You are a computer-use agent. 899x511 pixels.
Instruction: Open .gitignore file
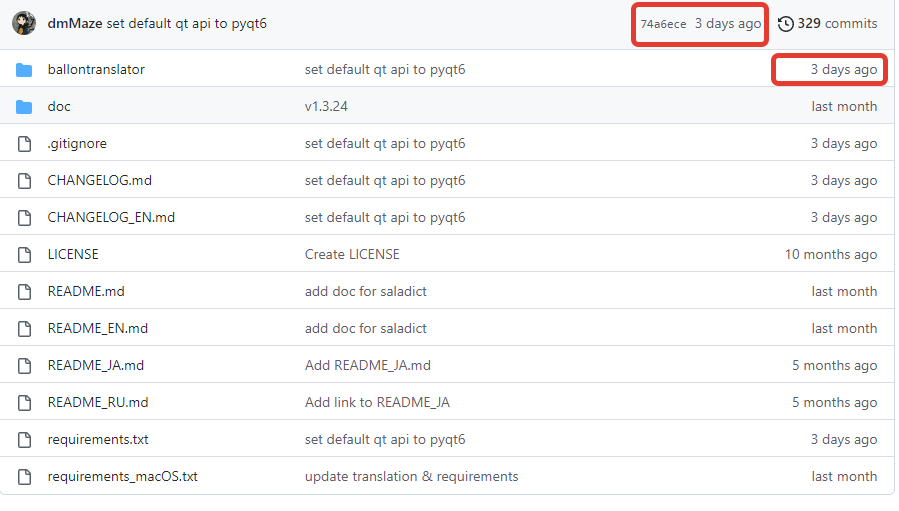[77, 143]
